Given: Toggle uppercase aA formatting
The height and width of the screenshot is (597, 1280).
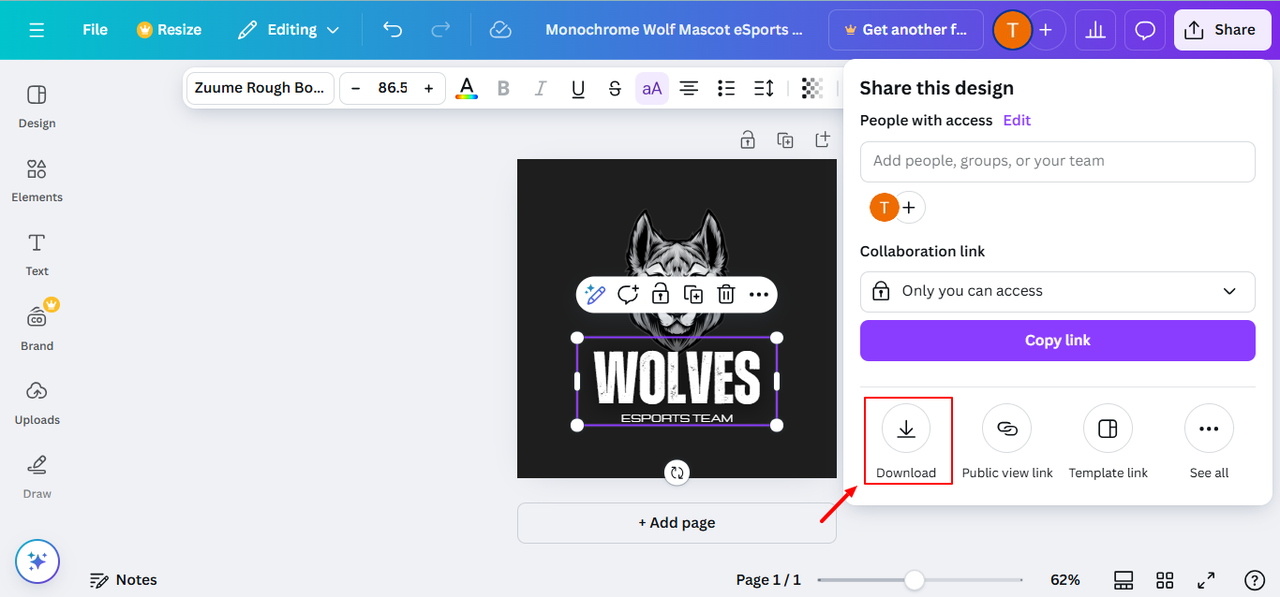Looking at the screenshot, I should pos(652,88).
